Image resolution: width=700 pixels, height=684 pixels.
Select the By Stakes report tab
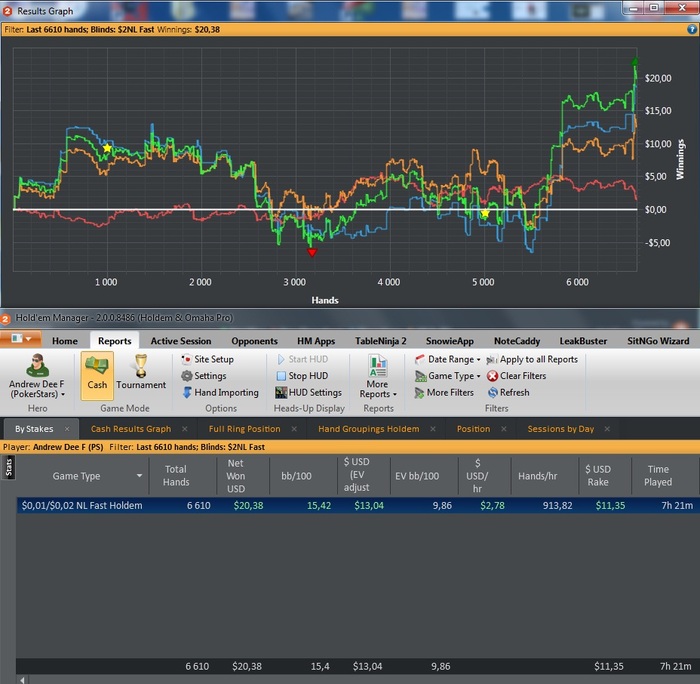point(34,429)
